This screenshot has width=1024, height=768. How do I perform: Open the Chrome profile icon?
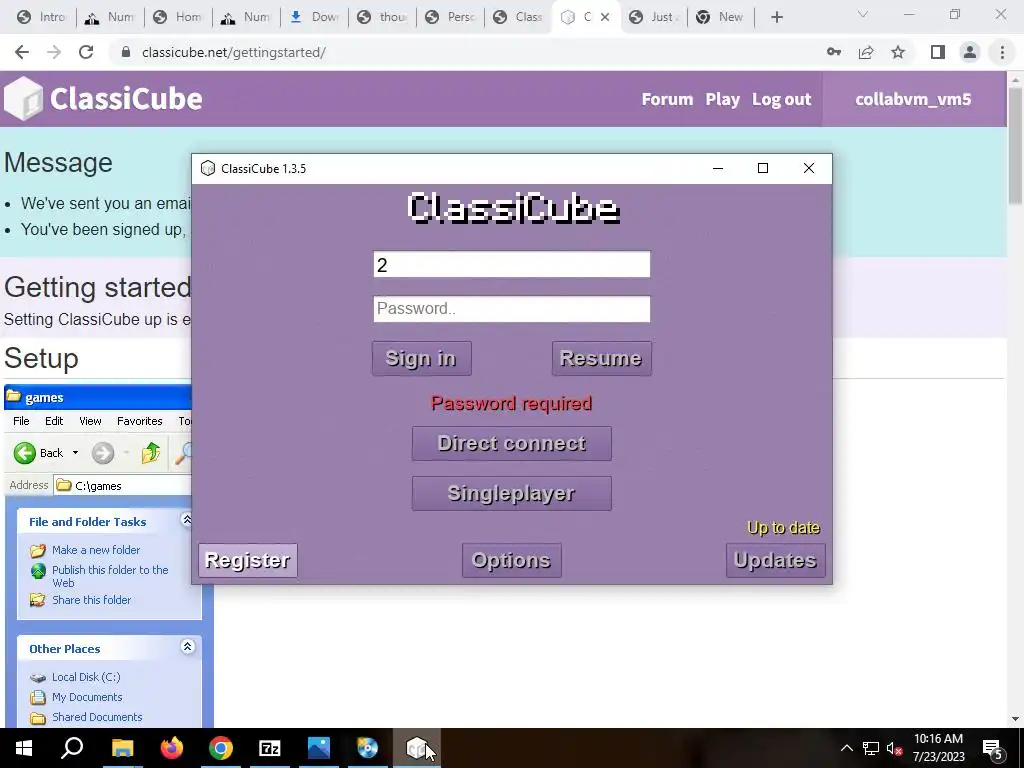tap(970, 52)
